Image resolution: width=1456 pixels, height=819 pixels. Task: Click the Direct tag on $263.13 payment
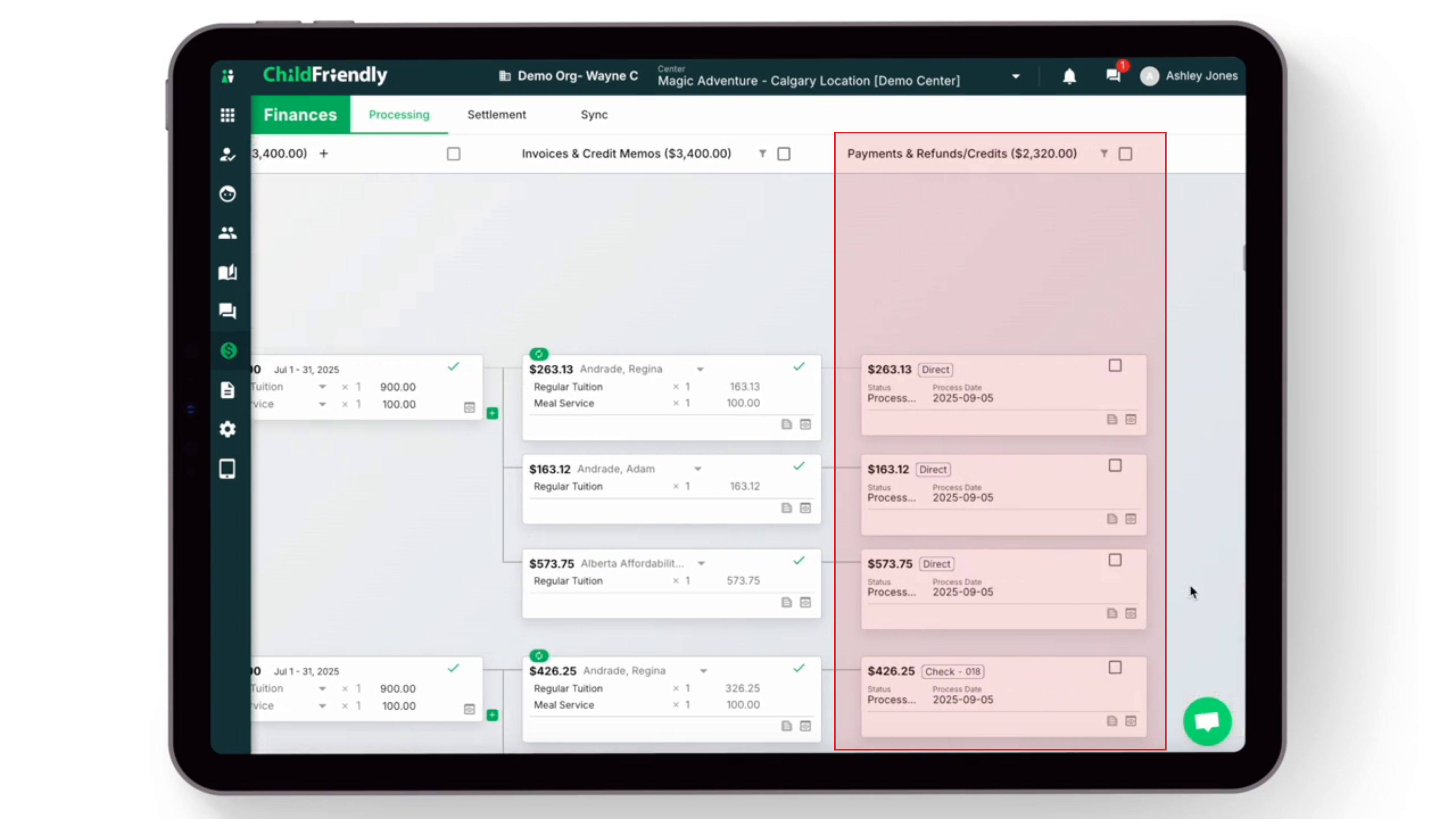tap(935, 370)
